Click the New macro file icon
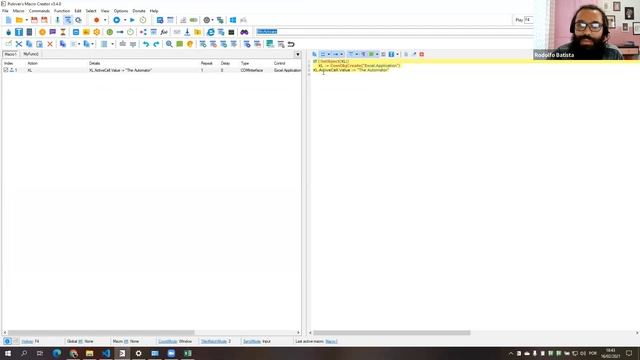The image size is (640, 360). (x=9, y=20)
